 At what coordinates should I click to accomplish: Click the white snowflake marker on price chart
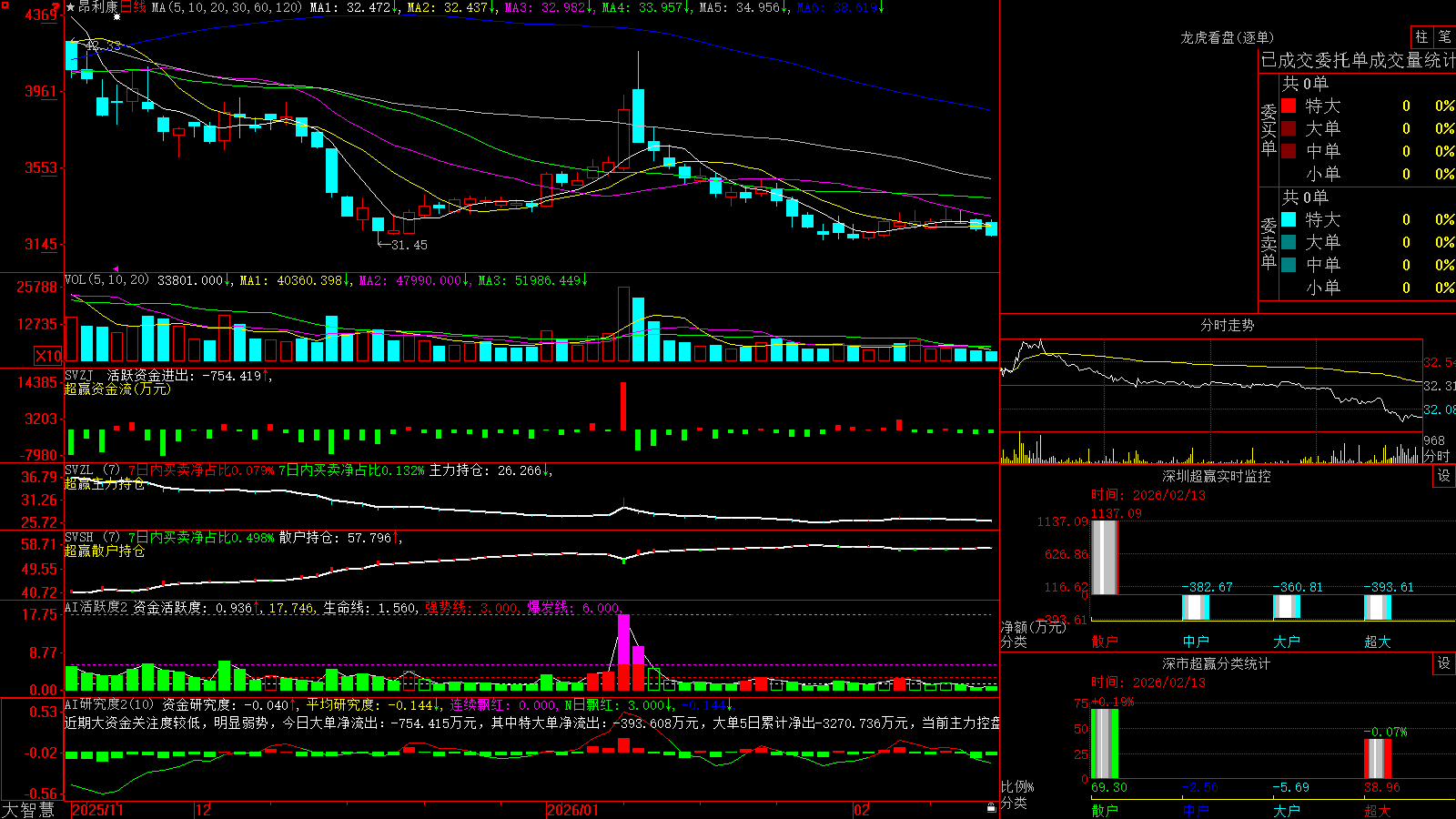[116, 17]
